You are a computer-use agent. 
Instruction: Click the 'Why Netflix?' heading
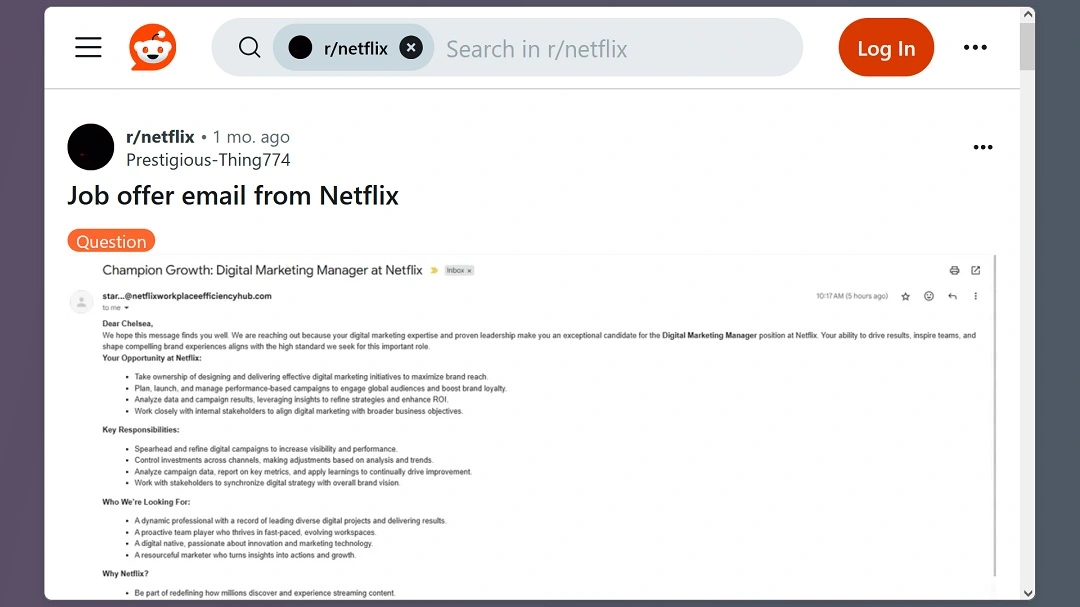(125, 574)
